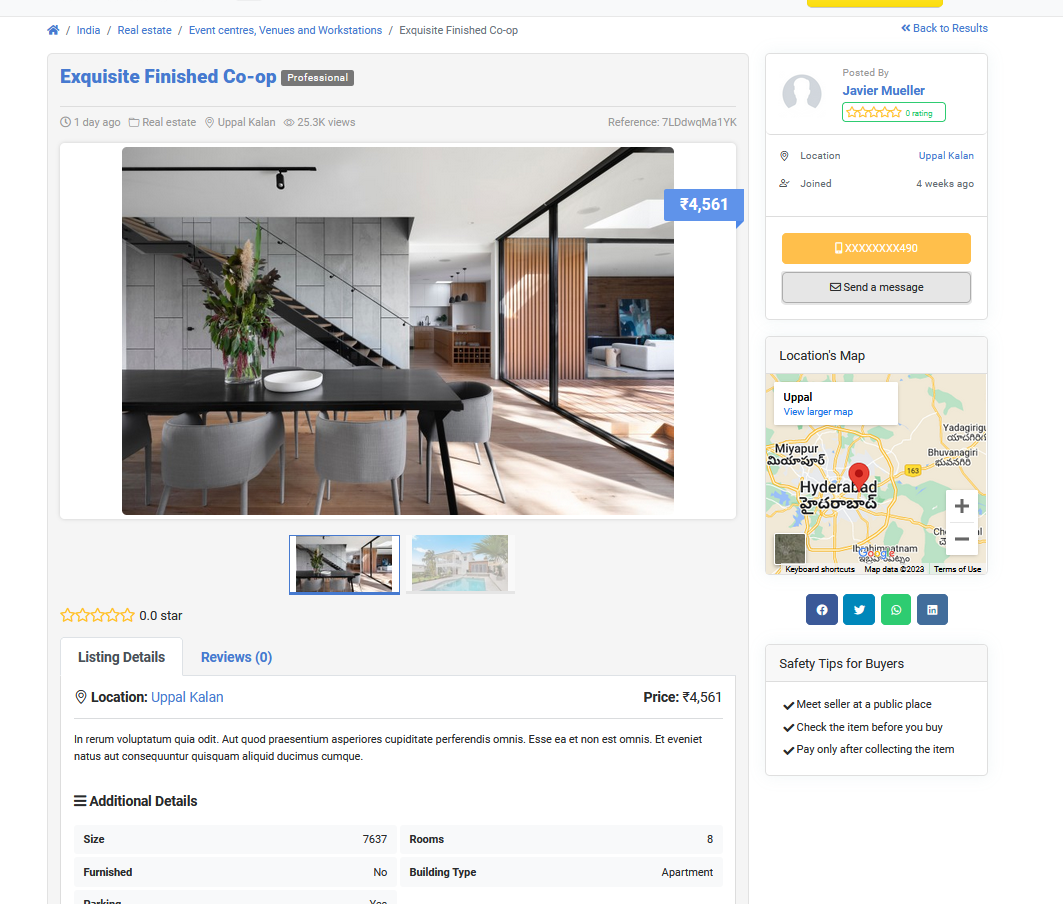Image resolution: width=1063 pixels, height=904 pixels.
Task: Click Javier Mueller's profile avatar
Action: coord(802,93)
